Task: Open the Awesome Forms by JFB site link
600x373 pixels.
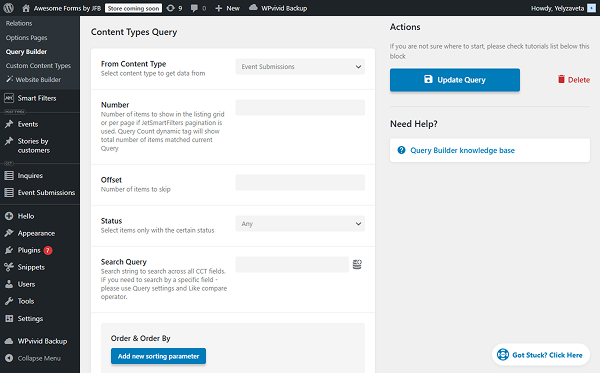Action: click(67, 8)
